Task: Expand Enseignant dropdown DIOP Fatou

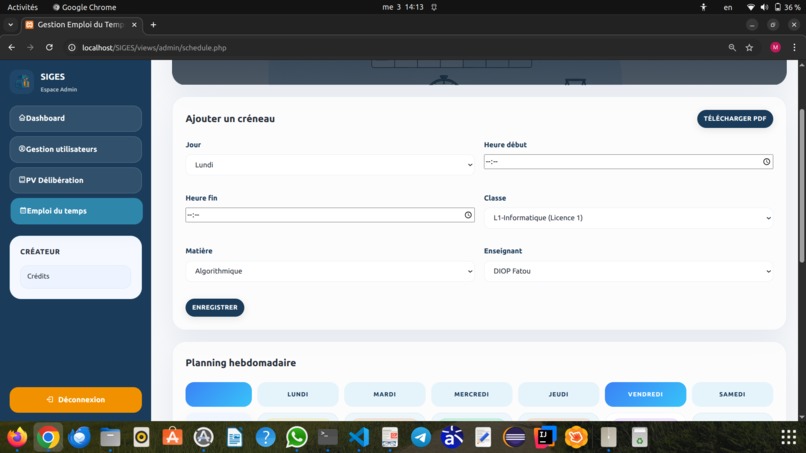Action: [628, 271]
